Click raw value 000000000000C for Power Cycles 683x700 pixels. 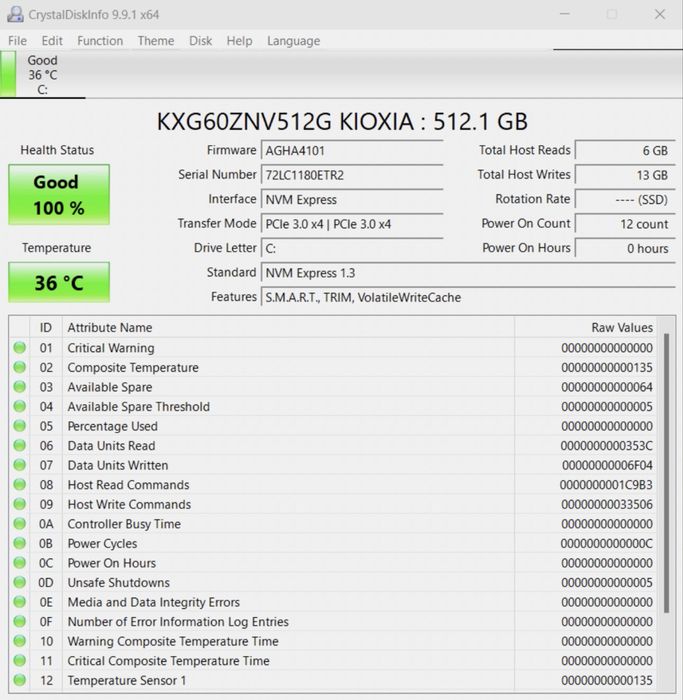(x=607, y=544)
